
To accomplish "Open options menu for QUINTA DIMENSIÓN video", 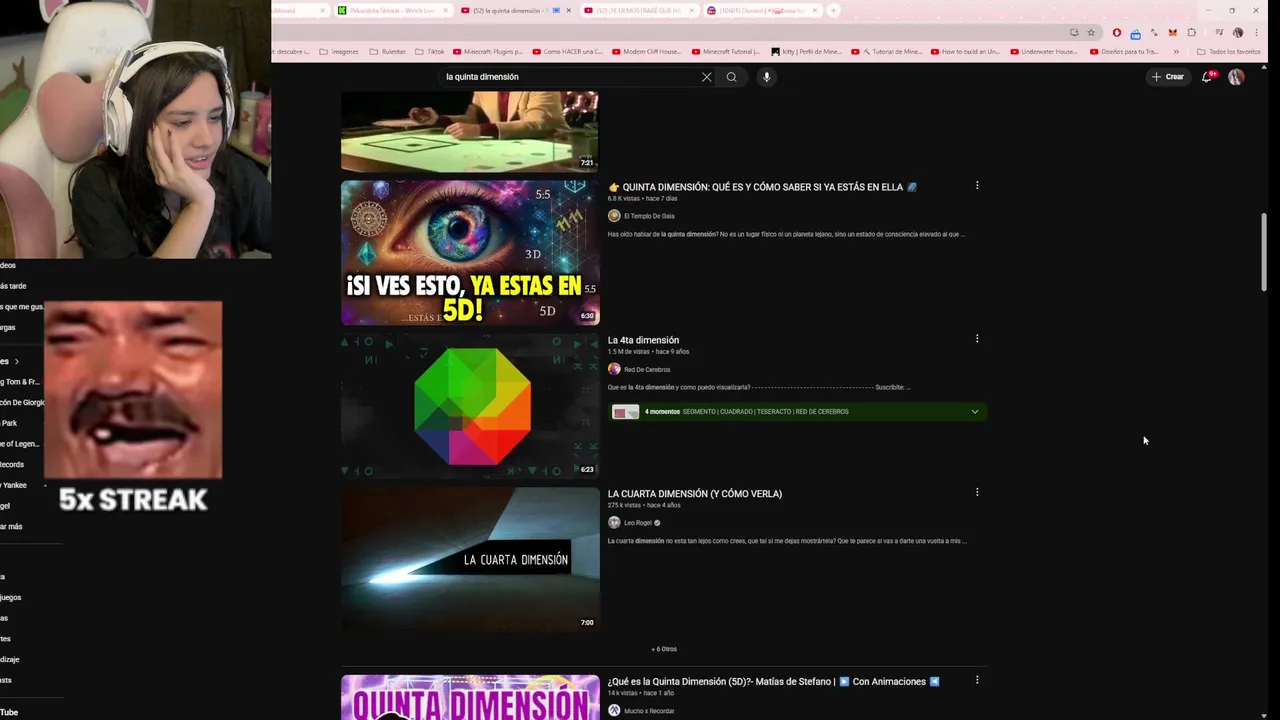I will [977, 185].
